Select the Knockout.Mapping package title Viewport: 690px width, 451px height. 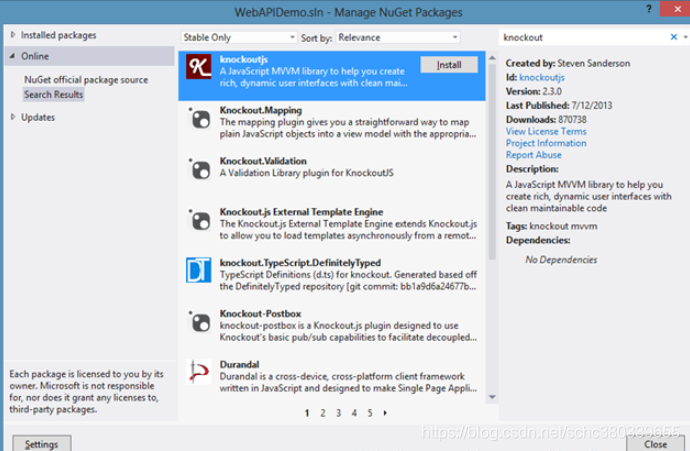click(261, 110)
